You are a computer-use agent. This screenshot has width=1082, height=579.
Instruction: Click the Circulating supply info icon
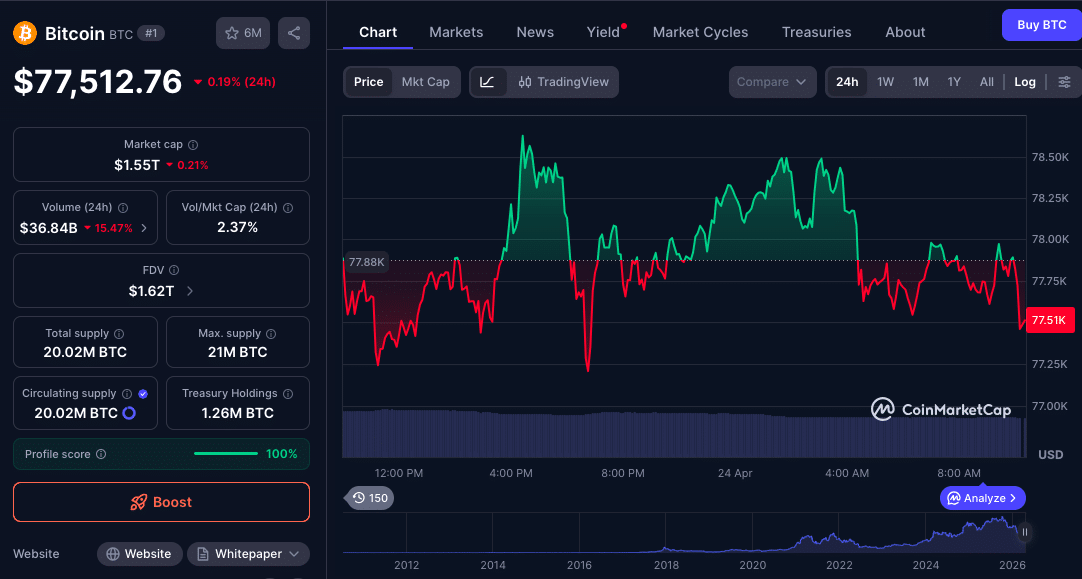point(127,393)
